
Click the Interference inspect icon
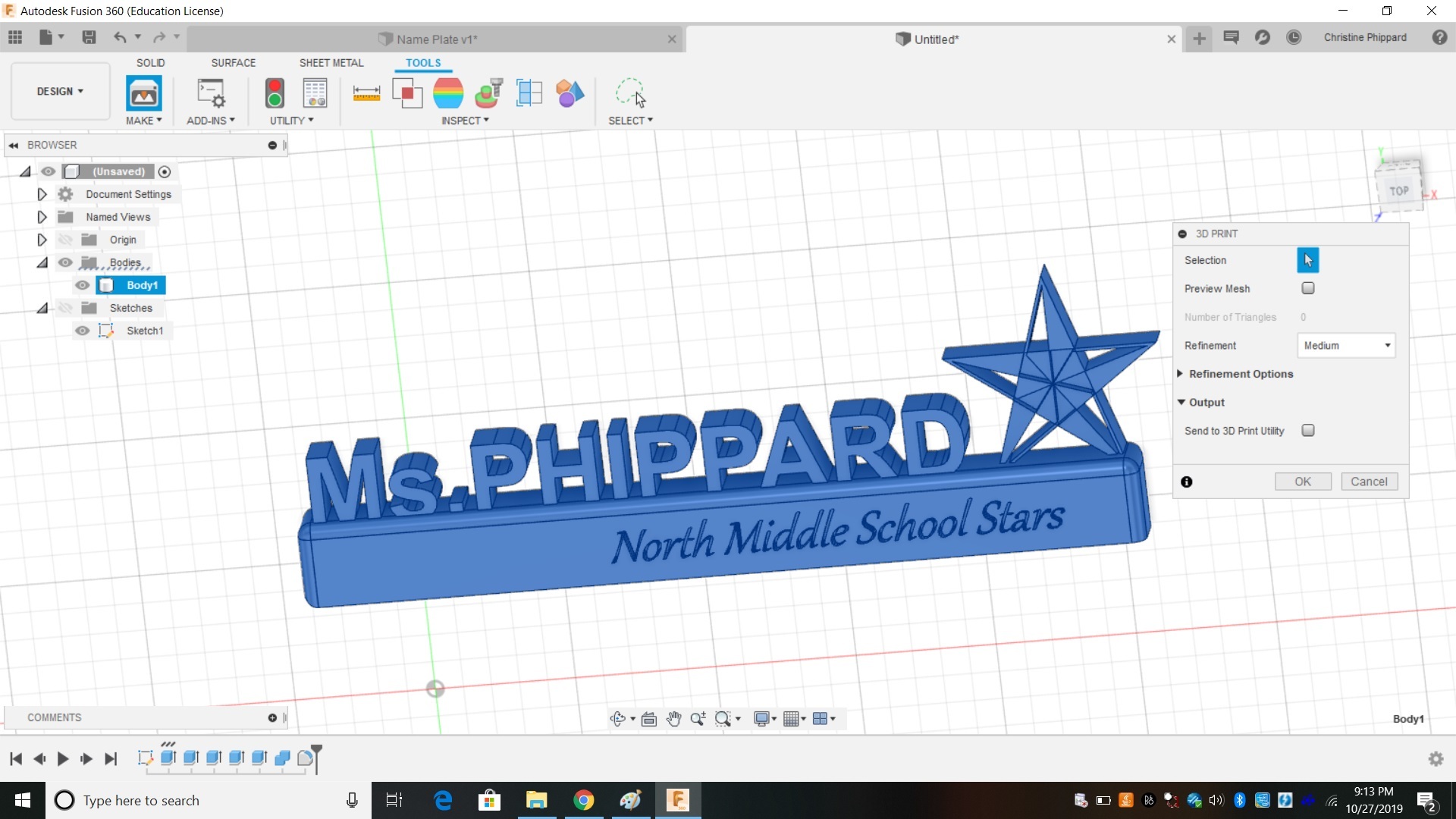pyautogui.click(x=407, y=94)
